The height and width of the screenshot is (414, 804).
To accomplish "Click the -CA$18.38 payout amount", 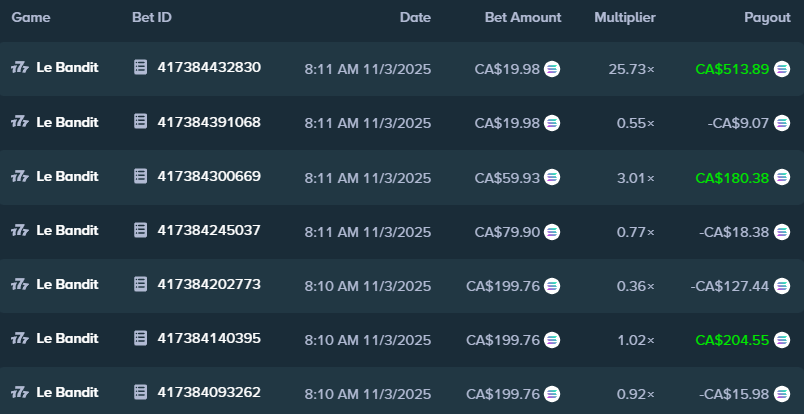I will coord(734,232).
